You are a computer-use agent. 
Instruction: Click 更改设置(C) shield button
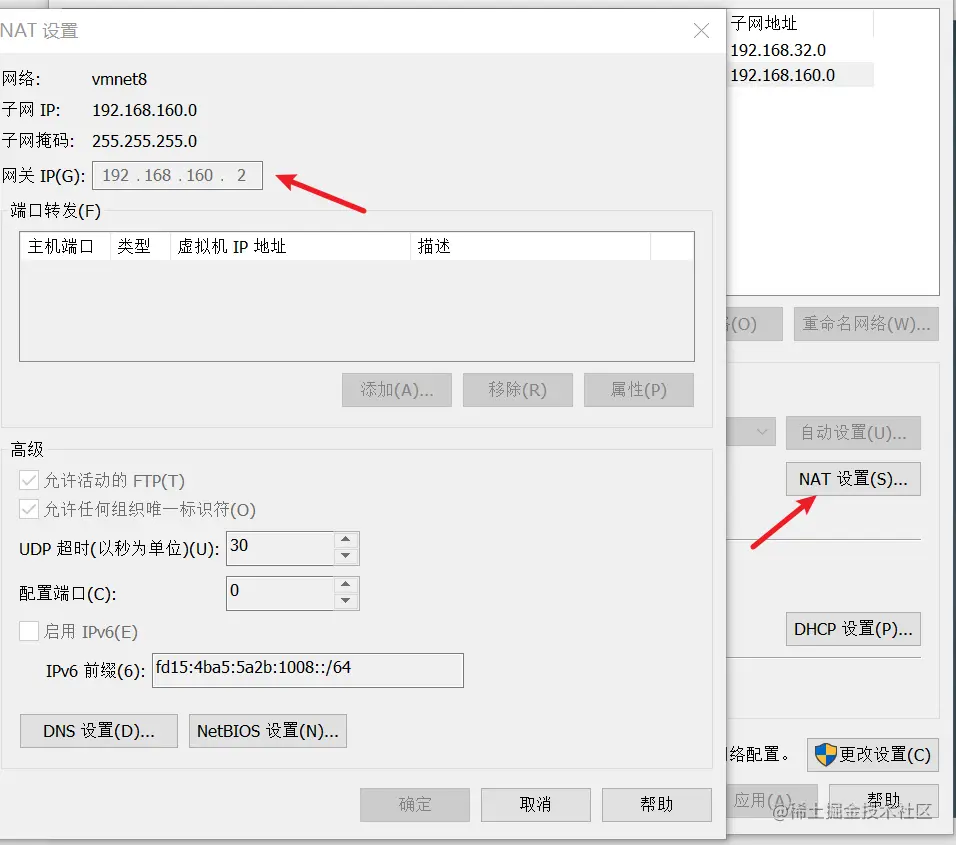point(872,755)
